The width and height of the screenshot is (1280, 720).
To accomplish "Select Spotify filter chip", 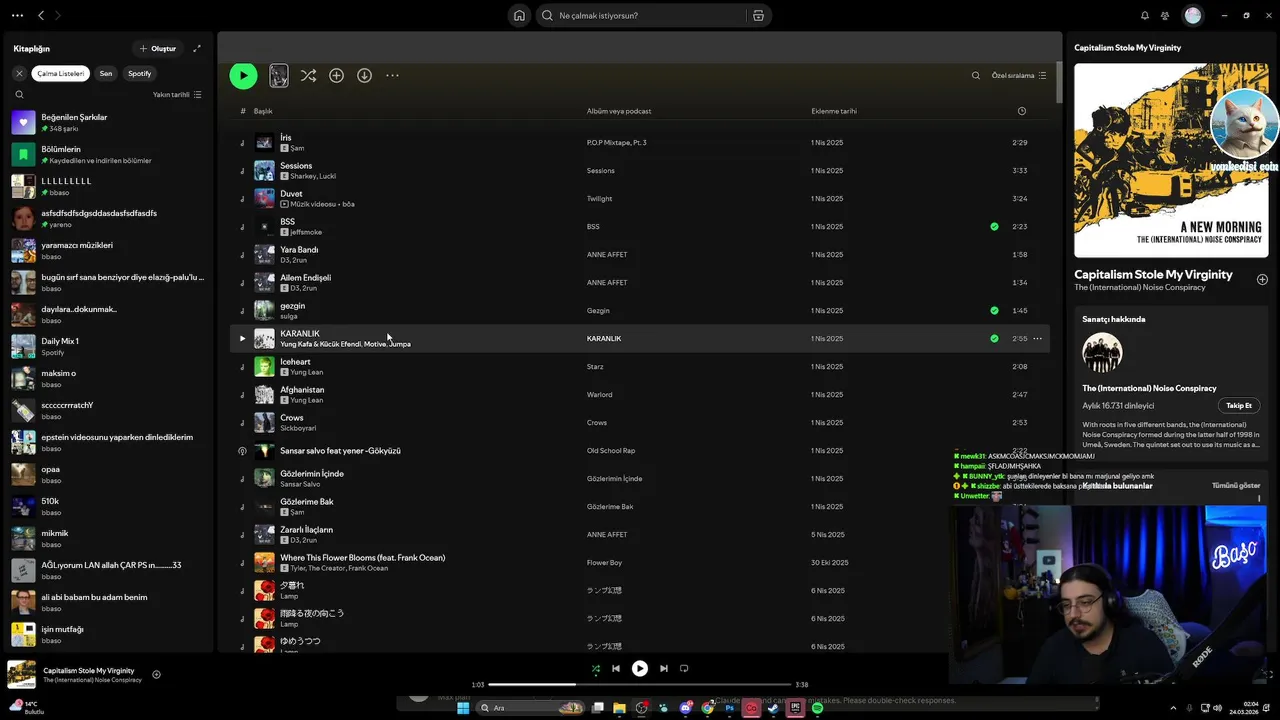I will pyautogui.click(x=140, y=73).
